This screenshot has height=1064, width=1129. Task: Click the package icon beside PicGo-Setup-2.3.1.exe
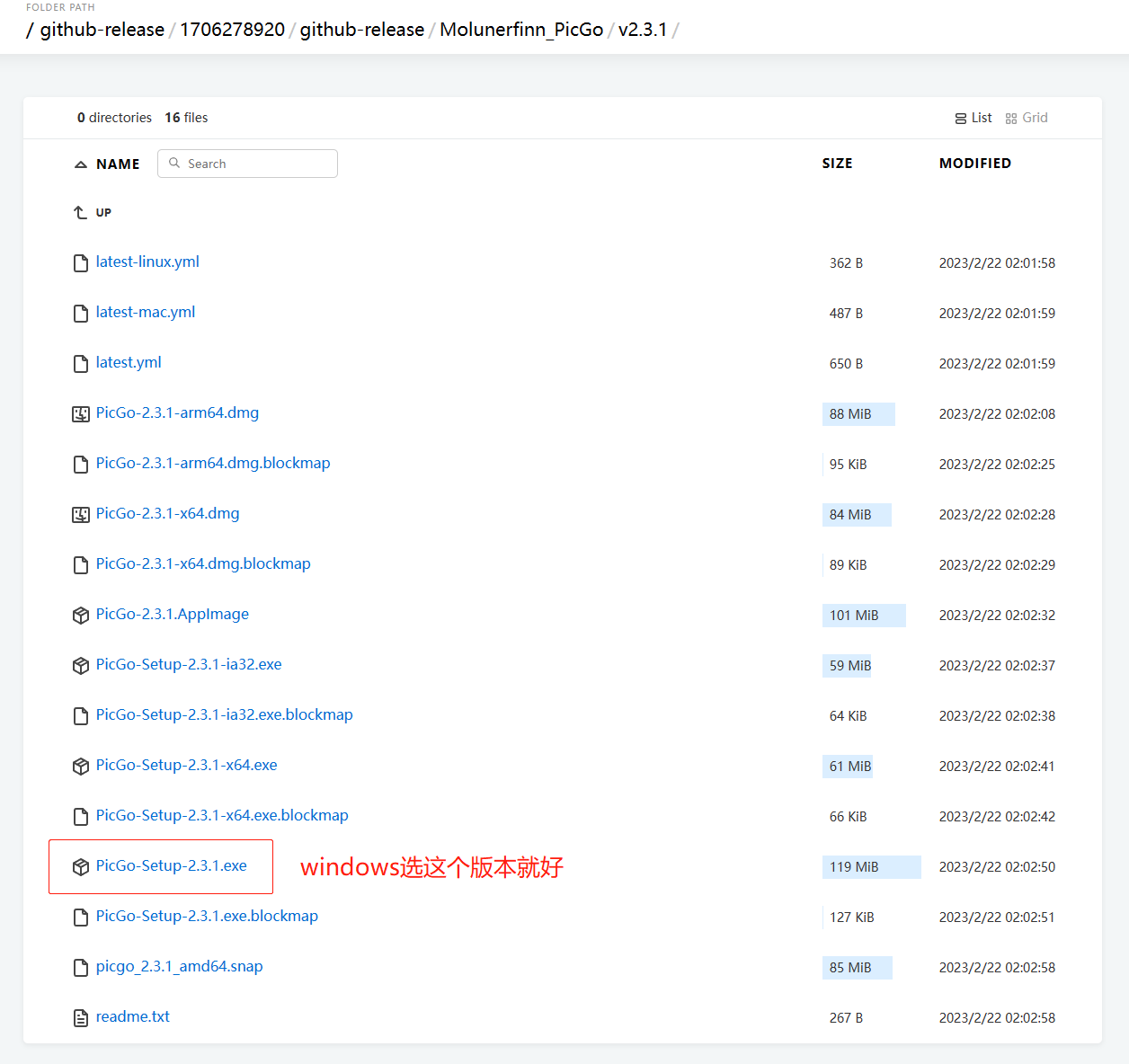[x=81, y=867]
